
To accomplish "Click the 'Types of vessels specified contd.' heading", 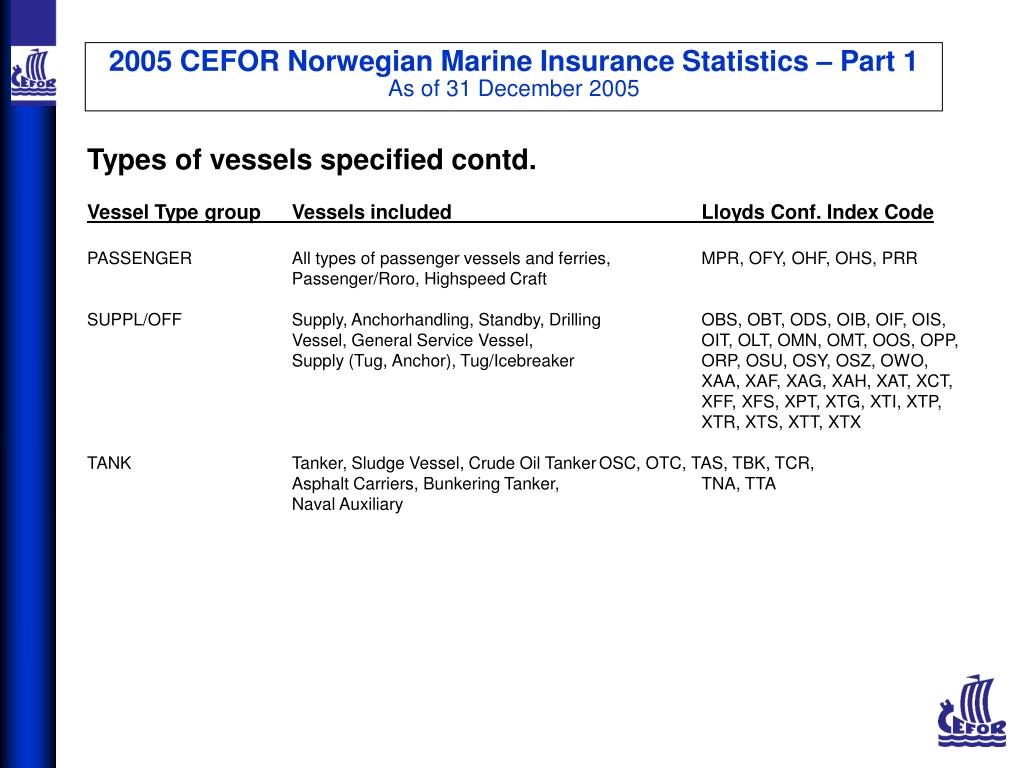I will [312, 160].
